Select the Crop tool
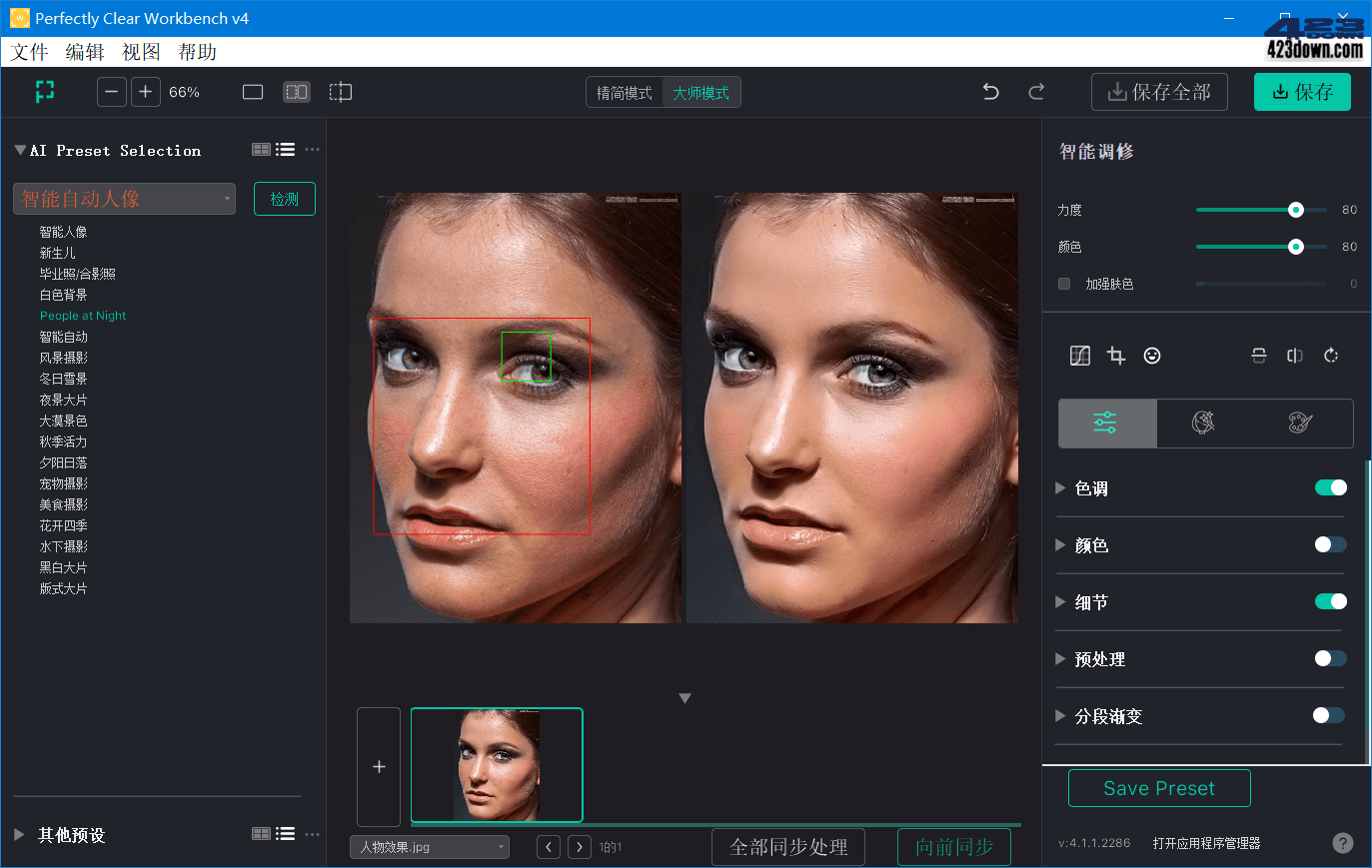 [x=1116, y=355]
